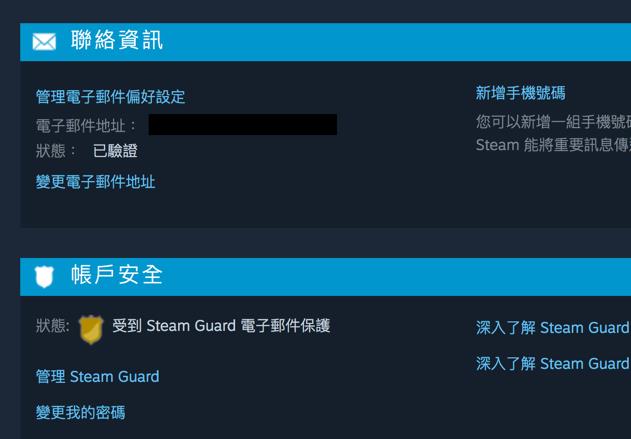631x439 pixels.
Task: Click the redacted email address field
Action: click(x=243, y=124)
